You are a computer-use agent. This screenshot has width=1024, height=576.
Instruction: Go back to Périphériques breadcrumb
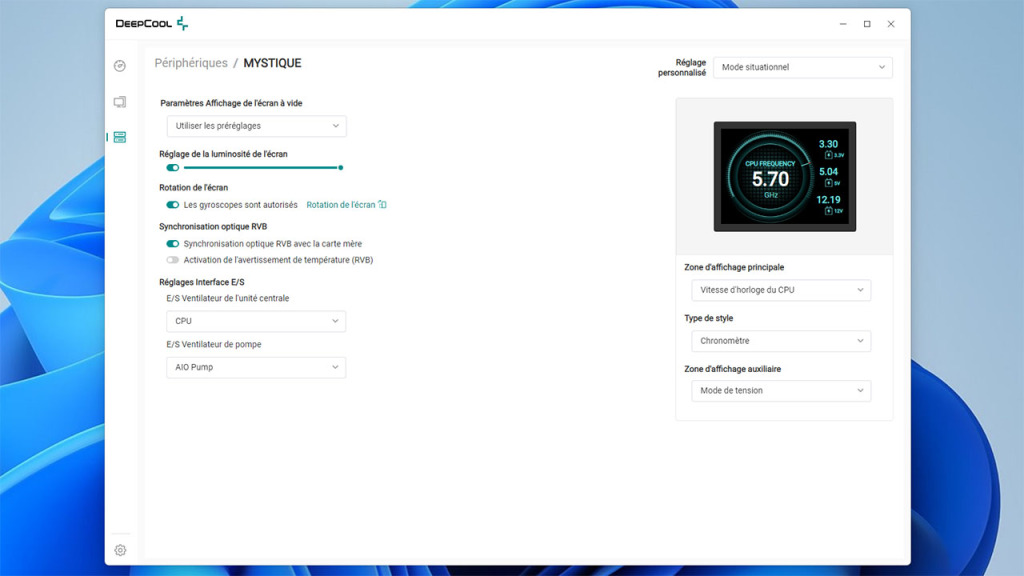(x=191, y=63)
